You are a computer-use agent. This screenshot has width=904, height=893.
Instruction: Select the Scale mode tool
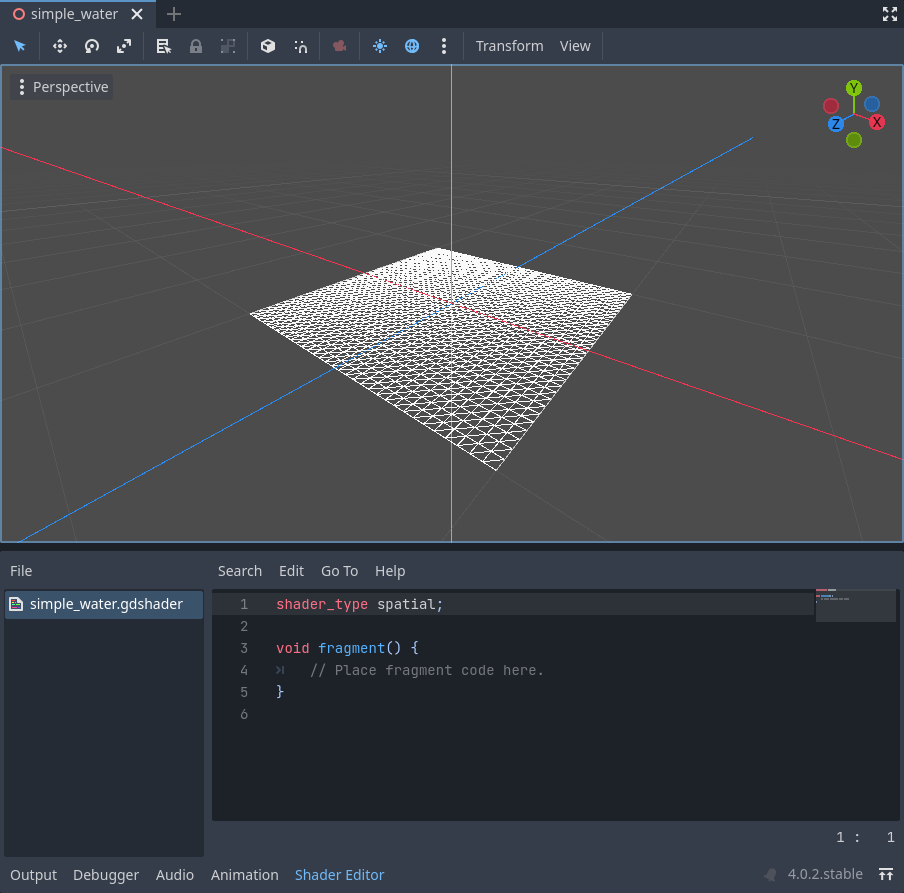click(x=123, y=46)
